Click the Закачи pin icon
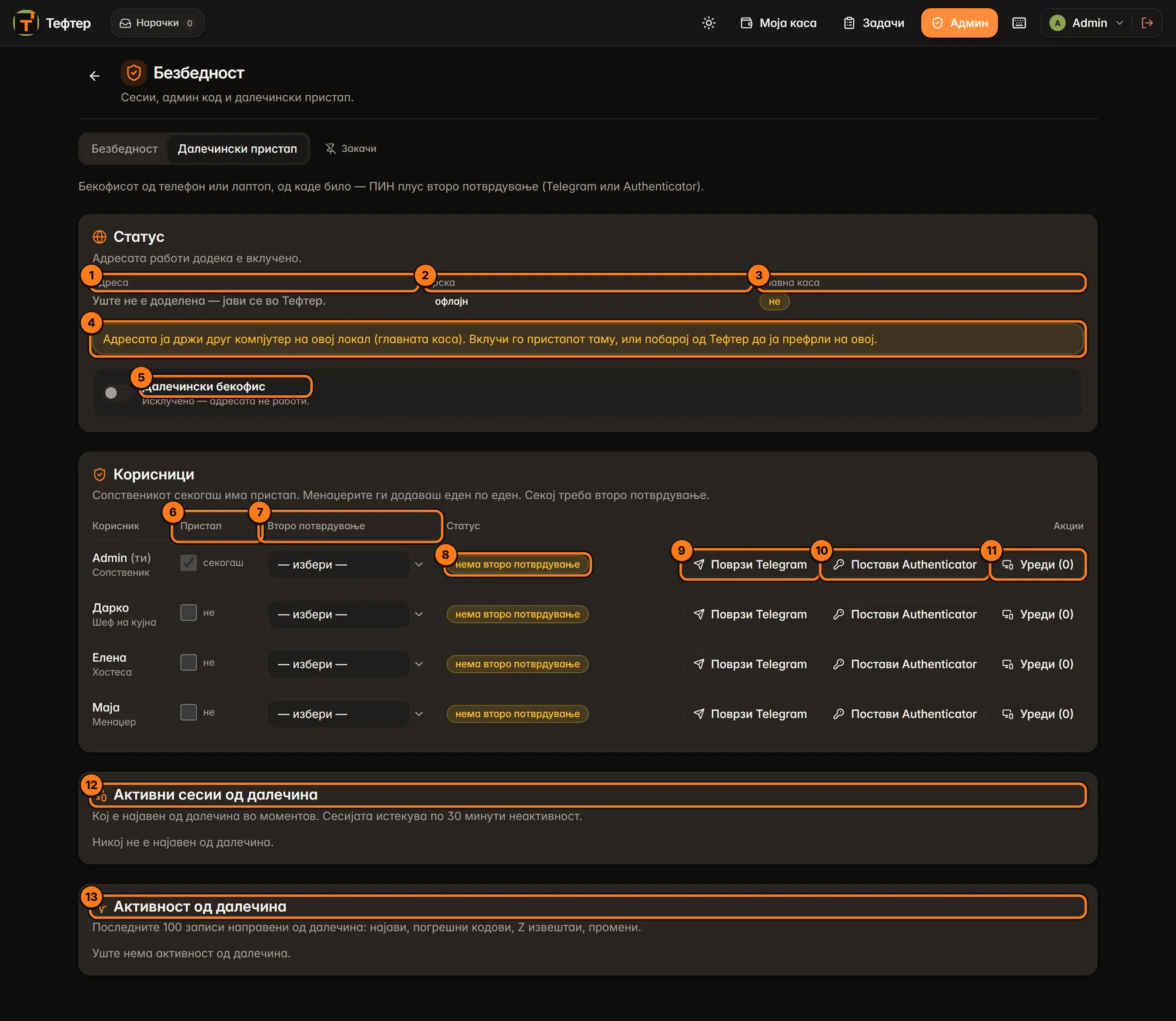This screenshot has height=1021, width=1176. pos(330,149)
